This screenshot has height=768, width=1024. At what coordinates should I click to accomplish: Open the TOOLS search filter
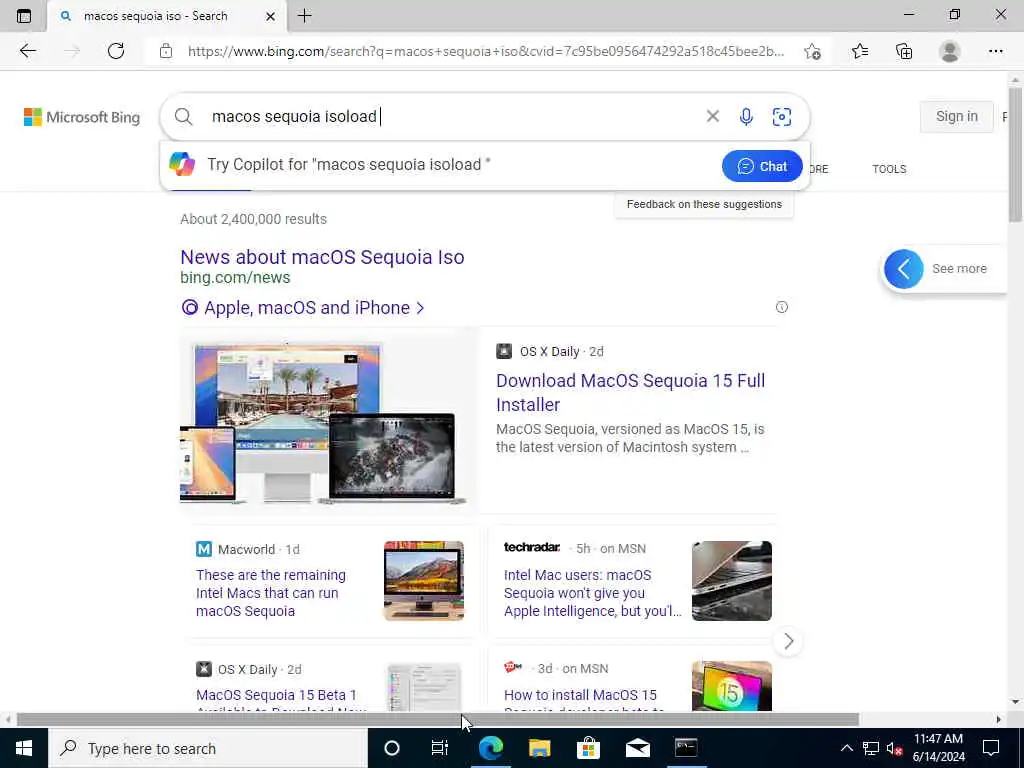pos(889,169)
